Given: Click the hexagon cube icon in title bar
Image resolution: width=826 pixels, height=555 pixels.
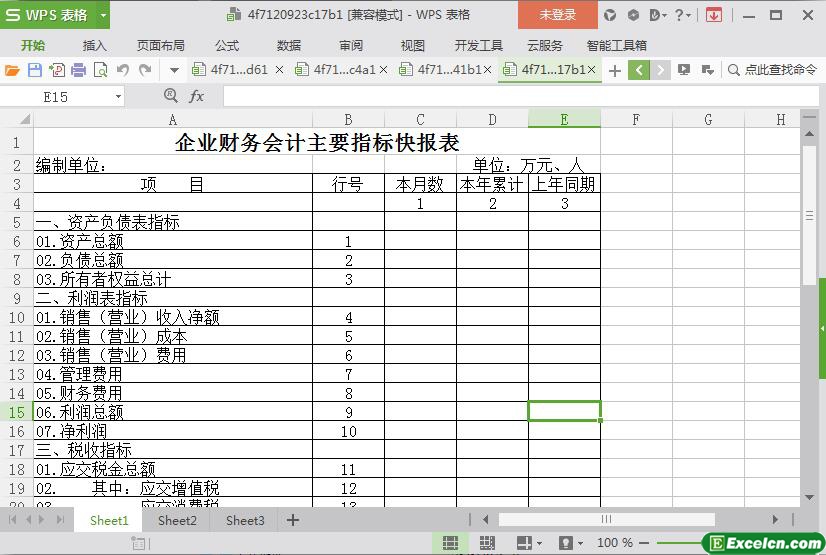Looking at the screenshot, I should tap(633, 15).
